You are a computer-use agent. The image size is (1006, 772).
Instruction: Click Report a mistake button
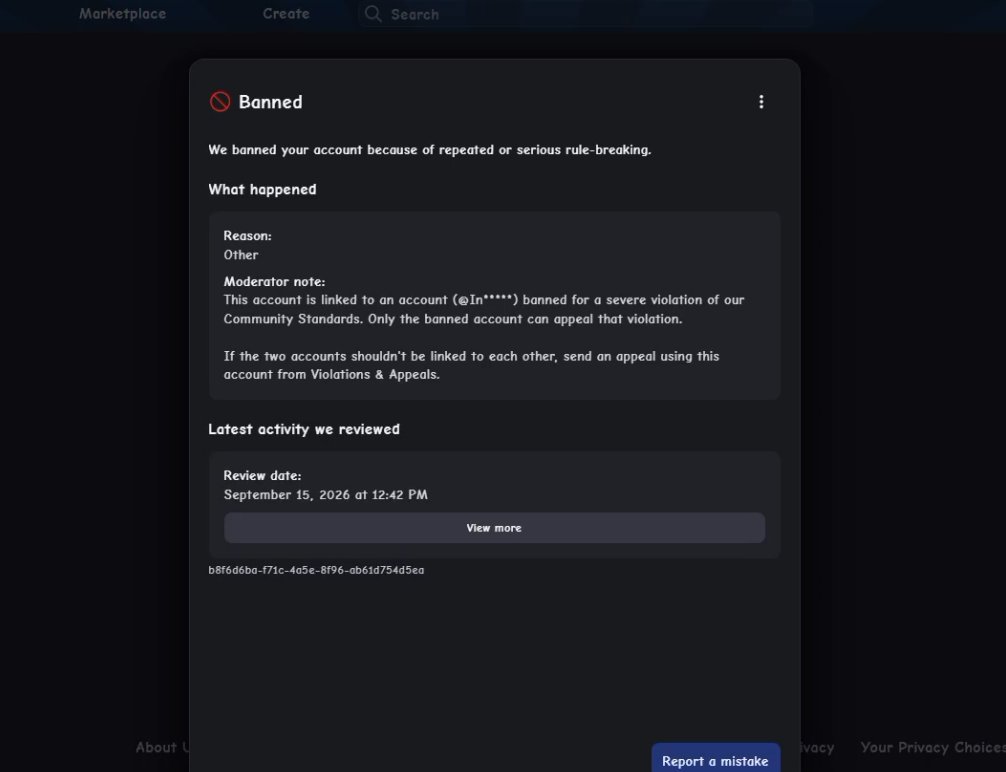click(715, 760)
